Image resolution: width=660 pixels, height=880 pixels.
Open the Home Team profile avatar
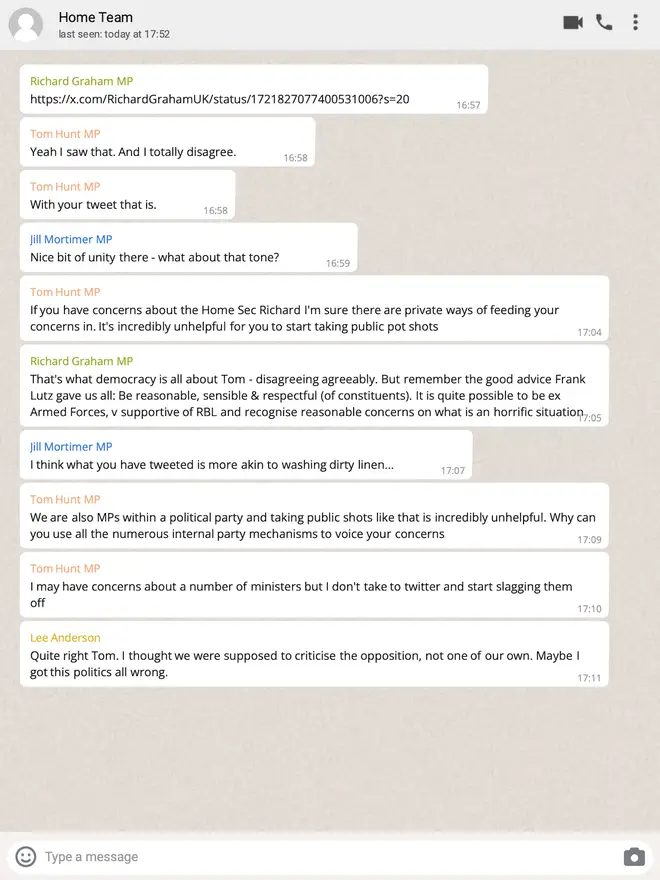tap(26, 25)
